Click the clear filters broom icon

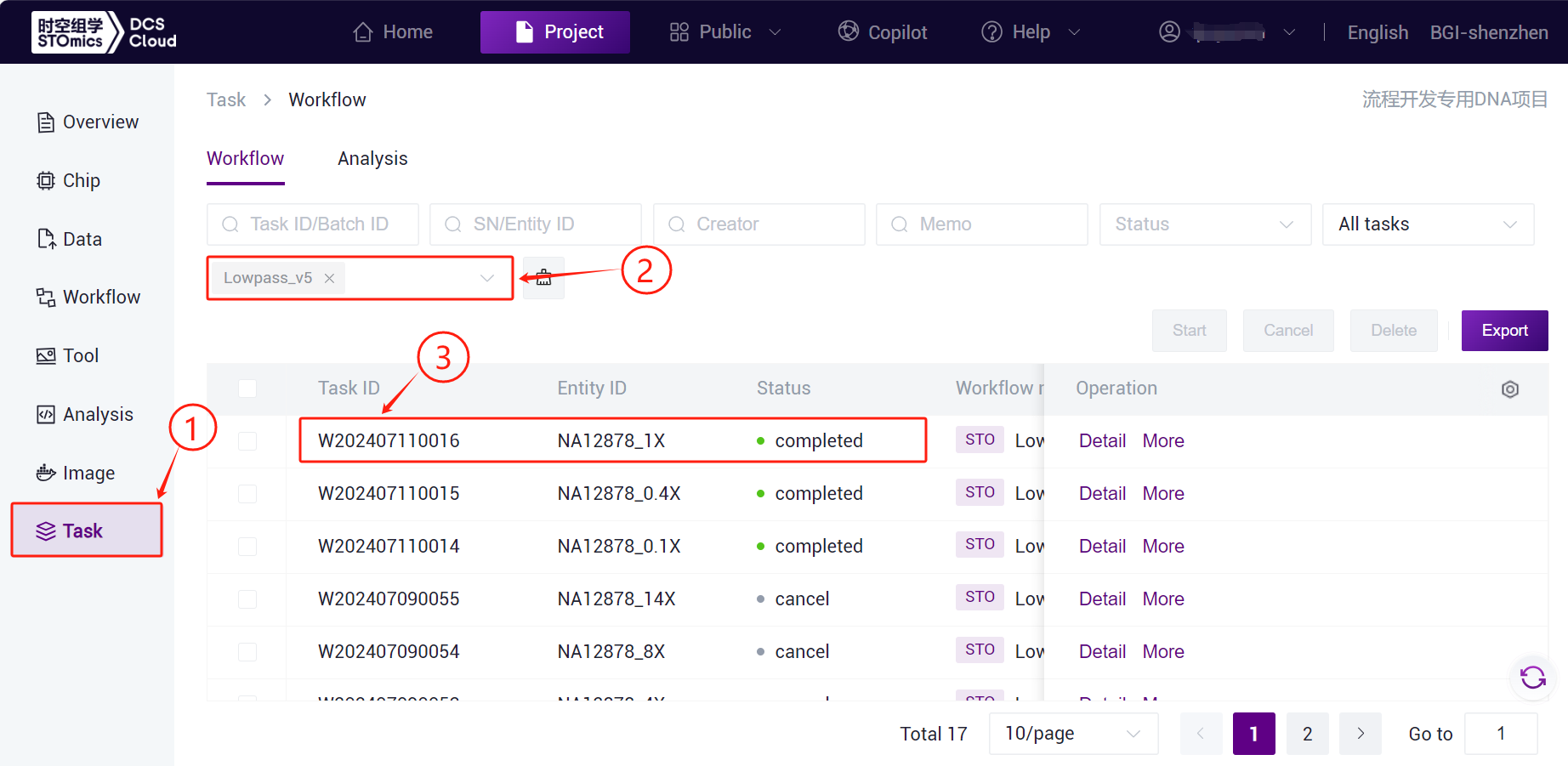(543, 278)
